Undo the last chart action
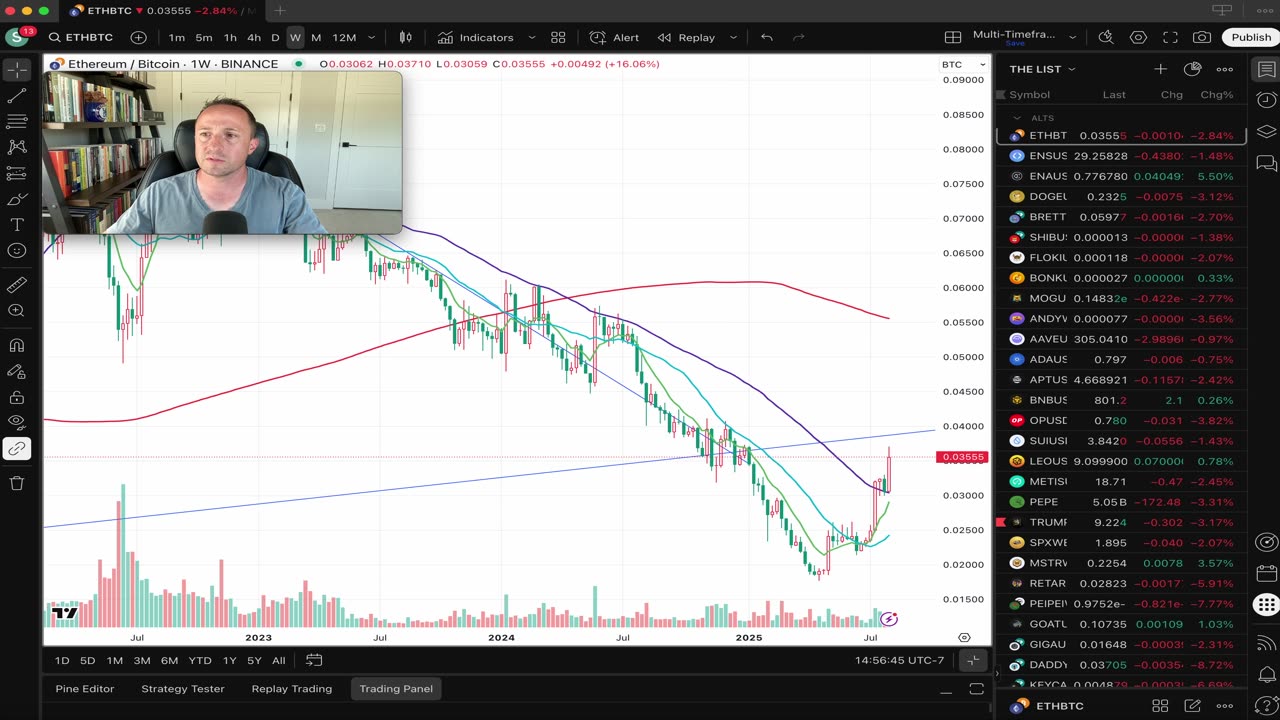 click(766, 37)
